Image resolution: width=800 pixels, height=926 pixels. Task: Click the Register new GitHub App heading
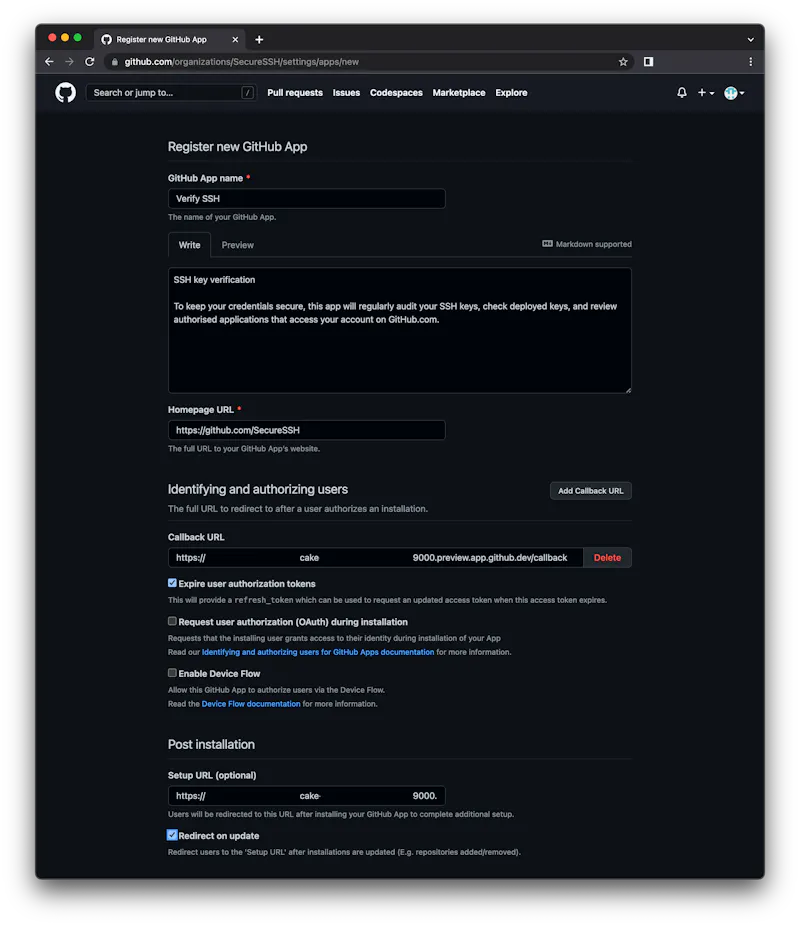click(237, 146)
